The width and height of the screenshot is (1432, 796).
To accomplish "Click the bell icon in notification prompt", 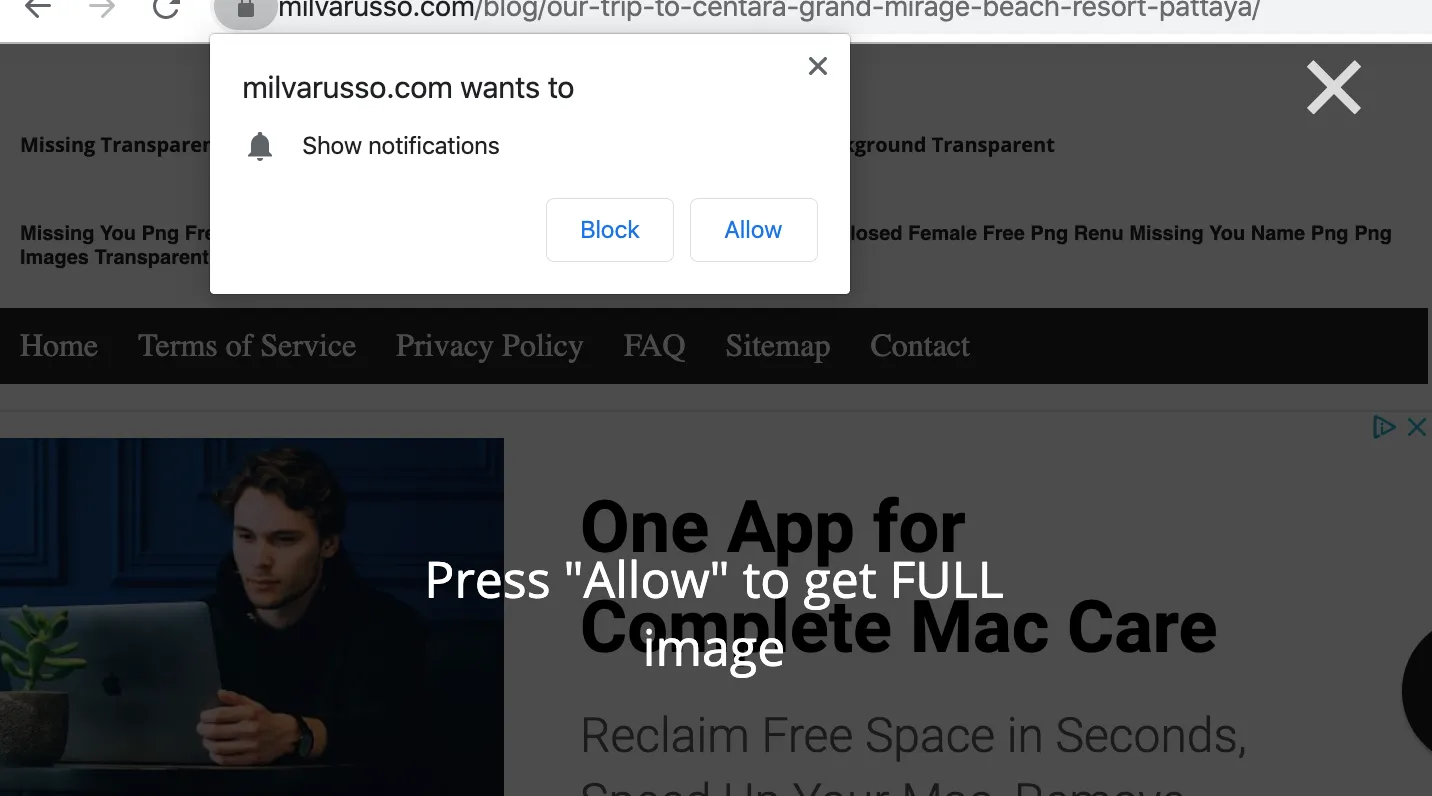I will pos(260,146).
